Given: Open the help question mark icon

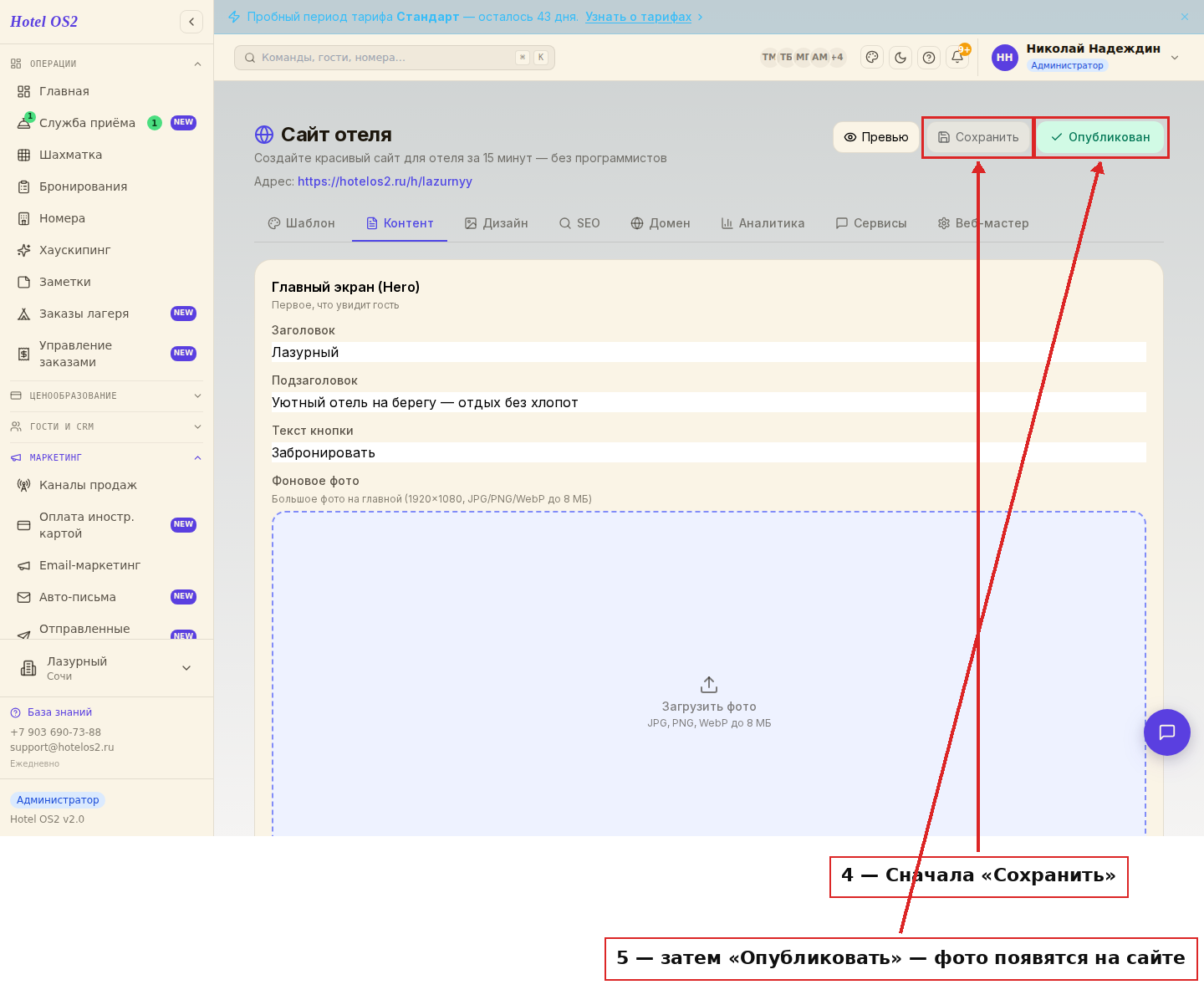Looking at the screenshot, I should click(x=929, y=57).
